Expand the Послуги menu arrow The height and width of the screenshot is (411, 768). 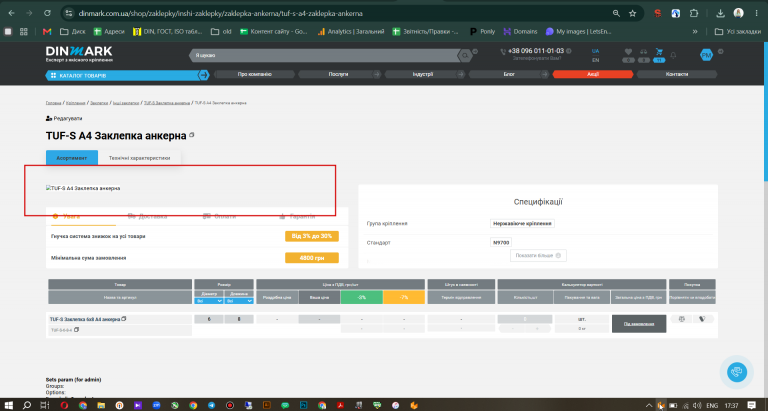[x=377, y=74]
